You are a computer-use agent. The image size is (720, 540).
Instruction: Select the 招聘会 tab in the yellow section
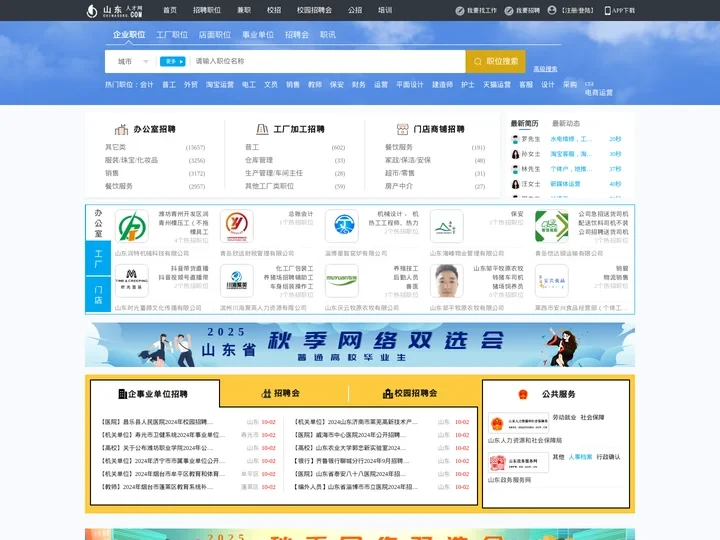280,394
